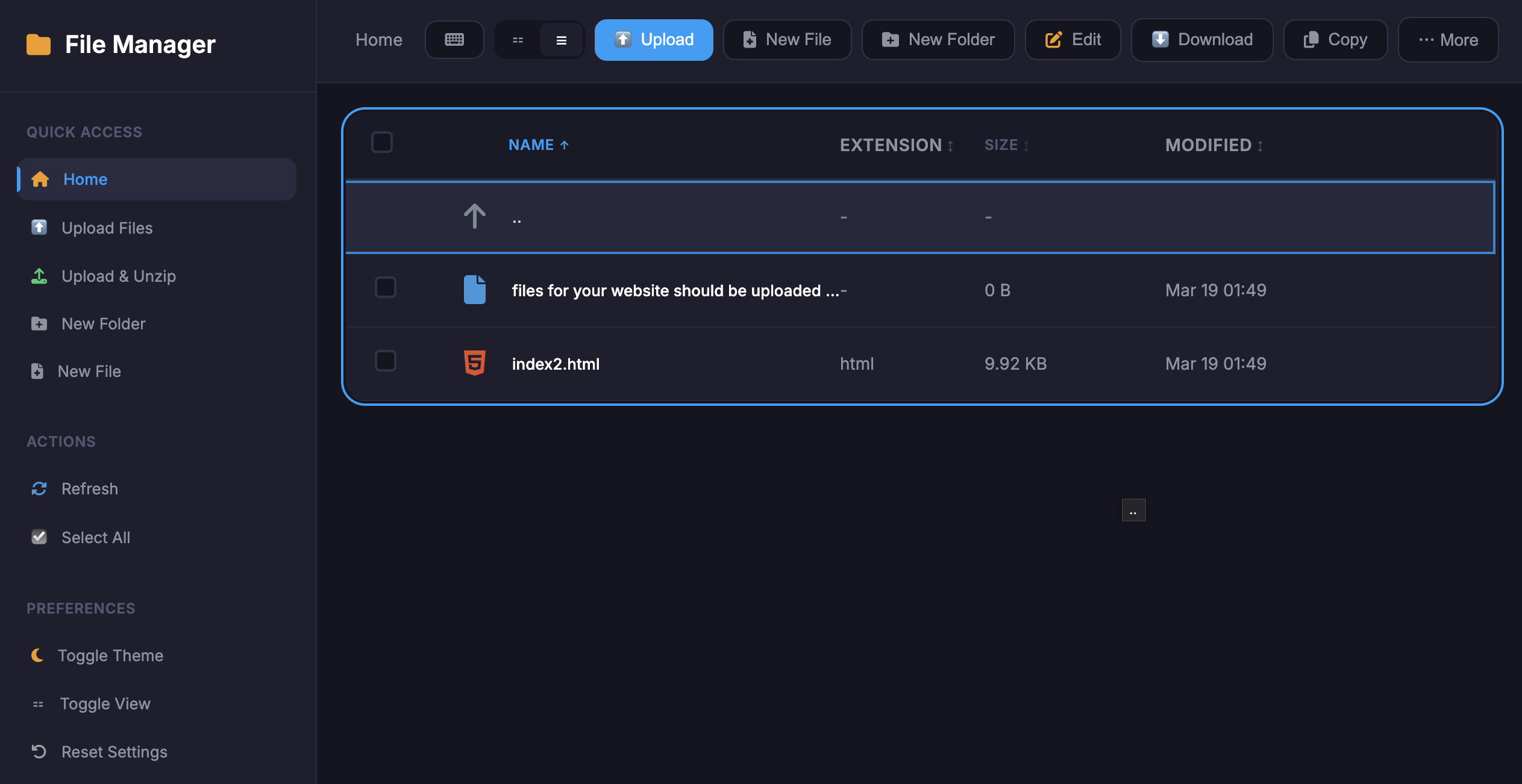Click the moon icon for Toggle Theme
The image size is (1522, 784).
(x=37, y=655)
